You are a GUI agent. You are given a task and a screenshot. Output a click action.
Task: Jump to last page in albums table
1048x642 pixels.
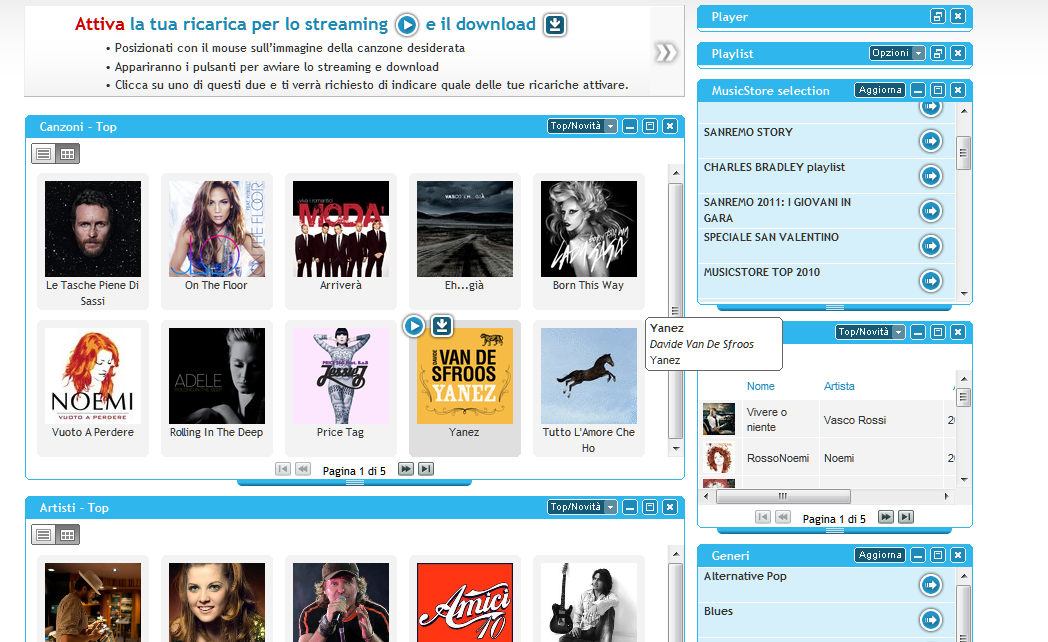(x=906, y=517)
